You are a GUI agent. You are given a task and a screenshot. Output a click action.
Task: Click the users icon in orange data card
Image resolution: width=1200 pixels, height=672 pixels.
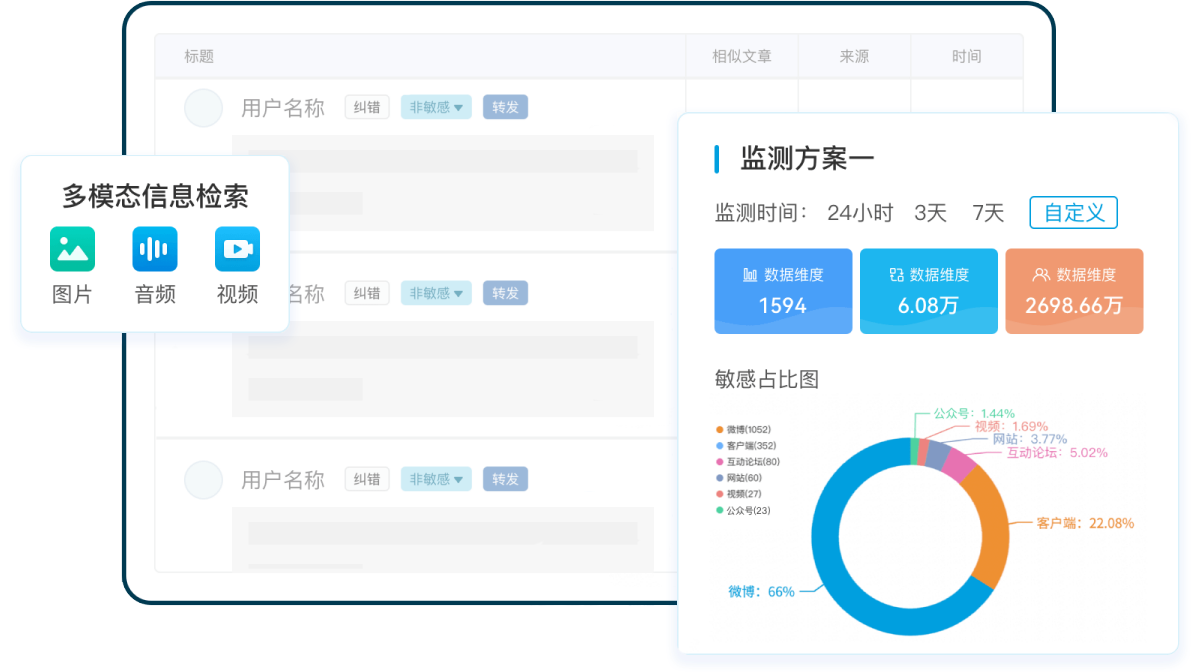1041,275
